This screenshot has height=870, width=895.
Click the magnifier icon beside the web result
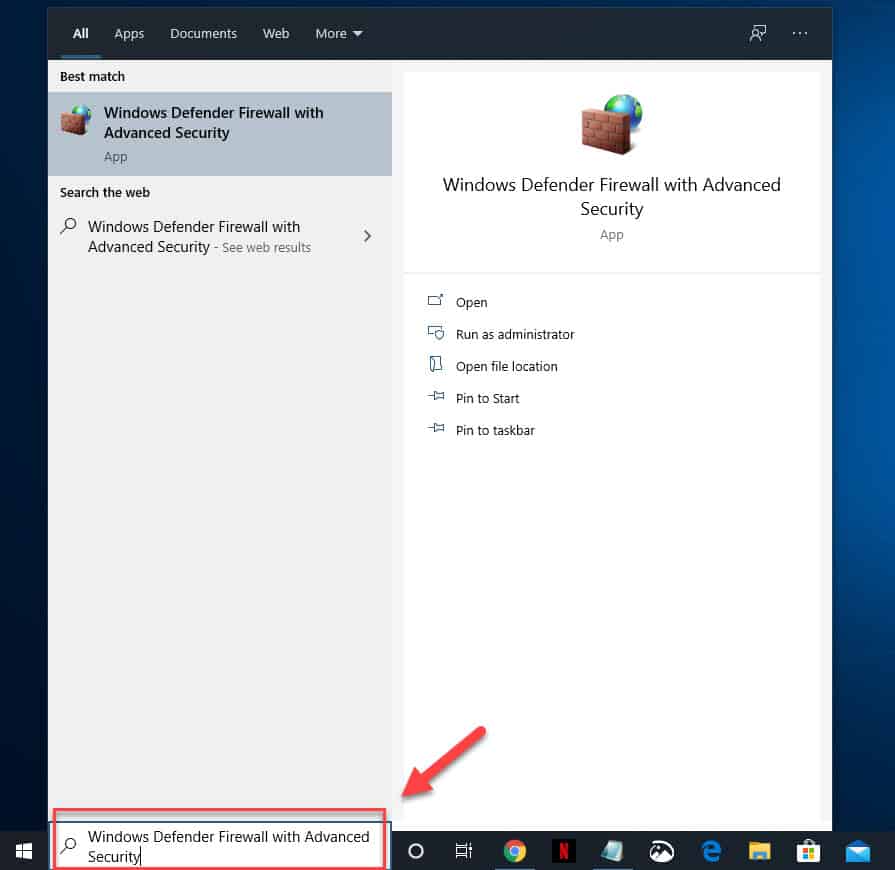coord(68,226)
